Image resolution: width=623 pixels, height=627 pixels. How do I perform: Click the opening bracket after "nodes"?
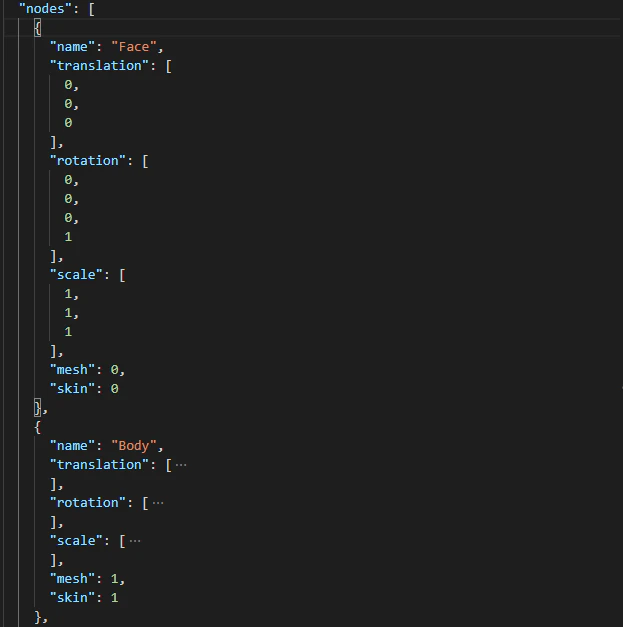click(x=92, y=9)
